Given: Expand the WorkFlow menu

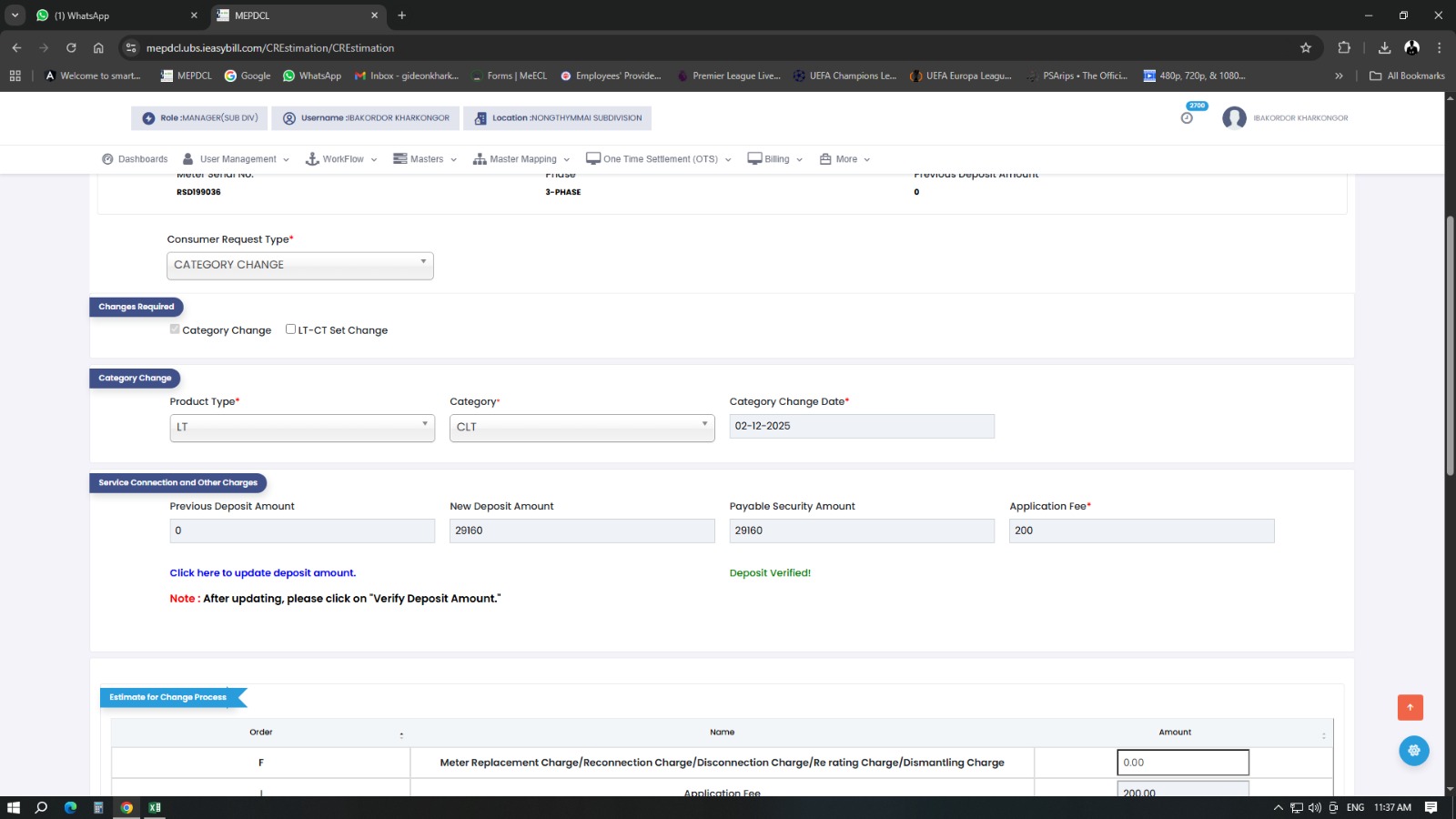Looking at the screenshot, I should point(341,159).
